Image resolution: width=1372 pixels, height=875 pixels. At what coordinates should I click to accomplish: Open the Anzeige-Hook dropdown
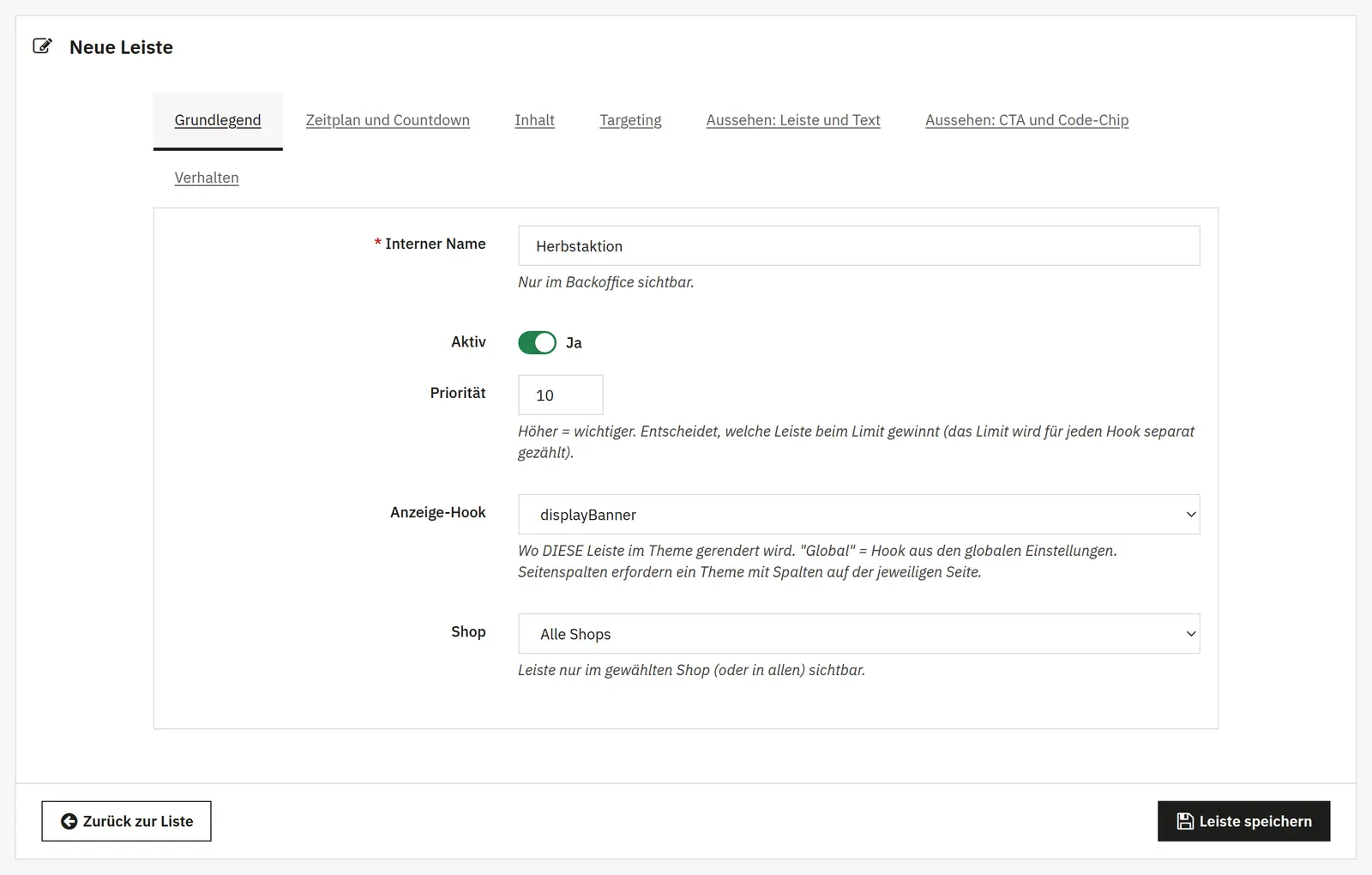tap(858, 515)
